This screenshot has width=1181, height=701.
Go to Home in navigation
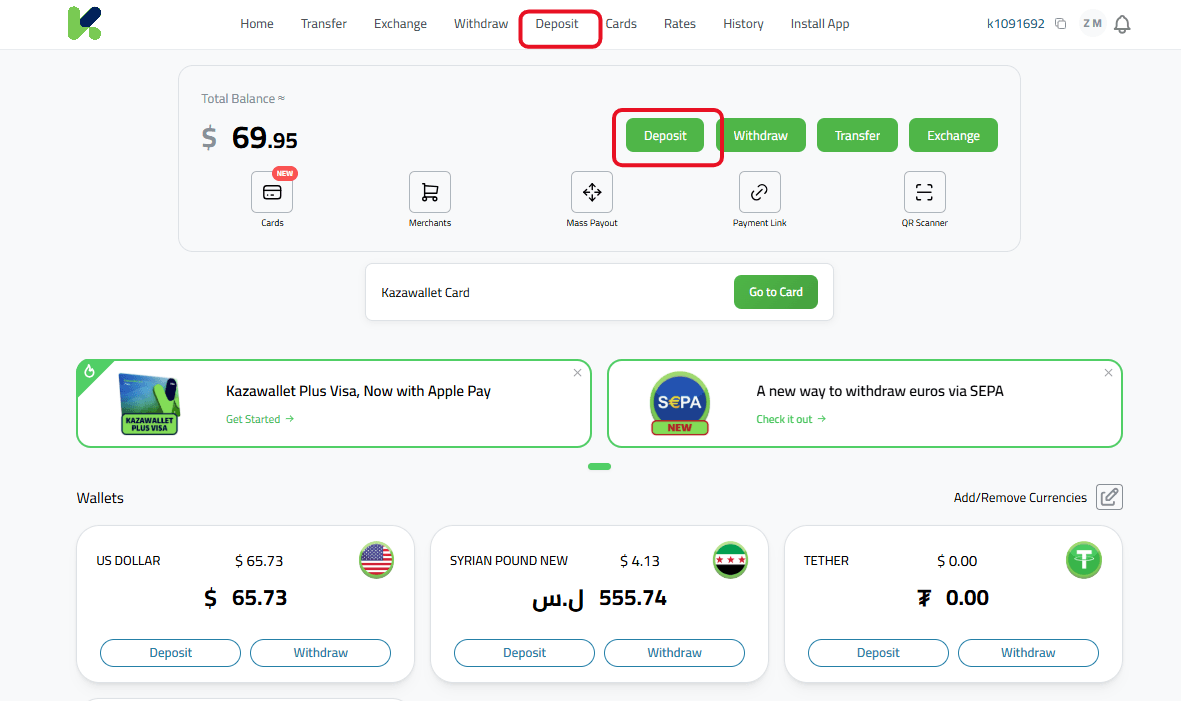(x=257, y=24)
